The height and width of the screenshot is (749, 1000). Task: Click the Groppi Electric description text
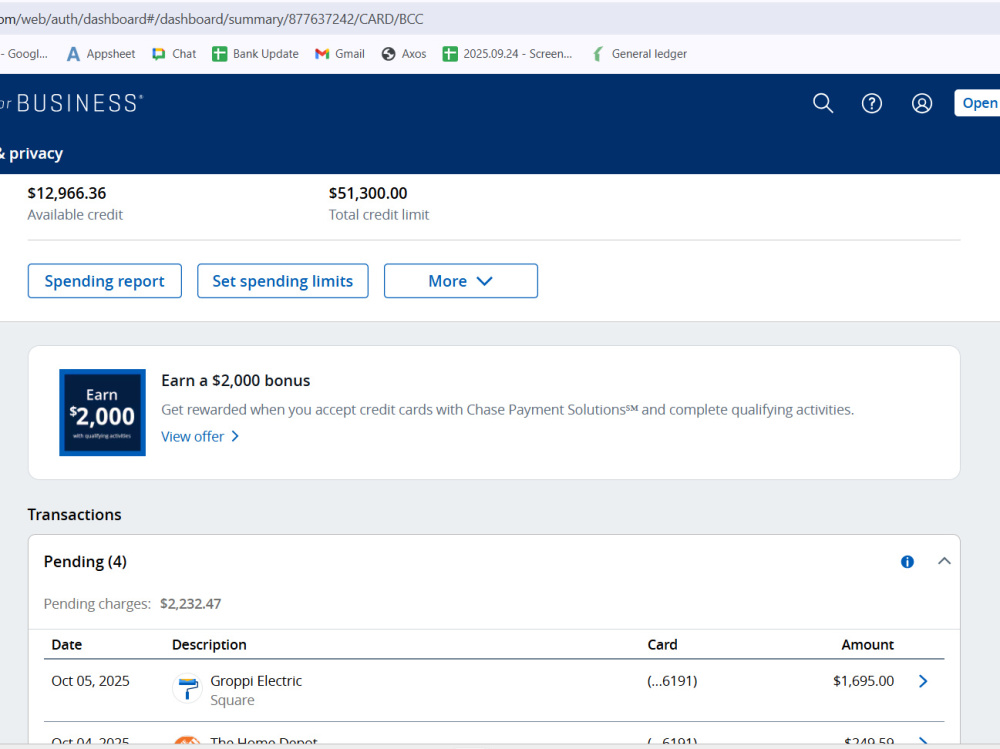pos(256,681)
